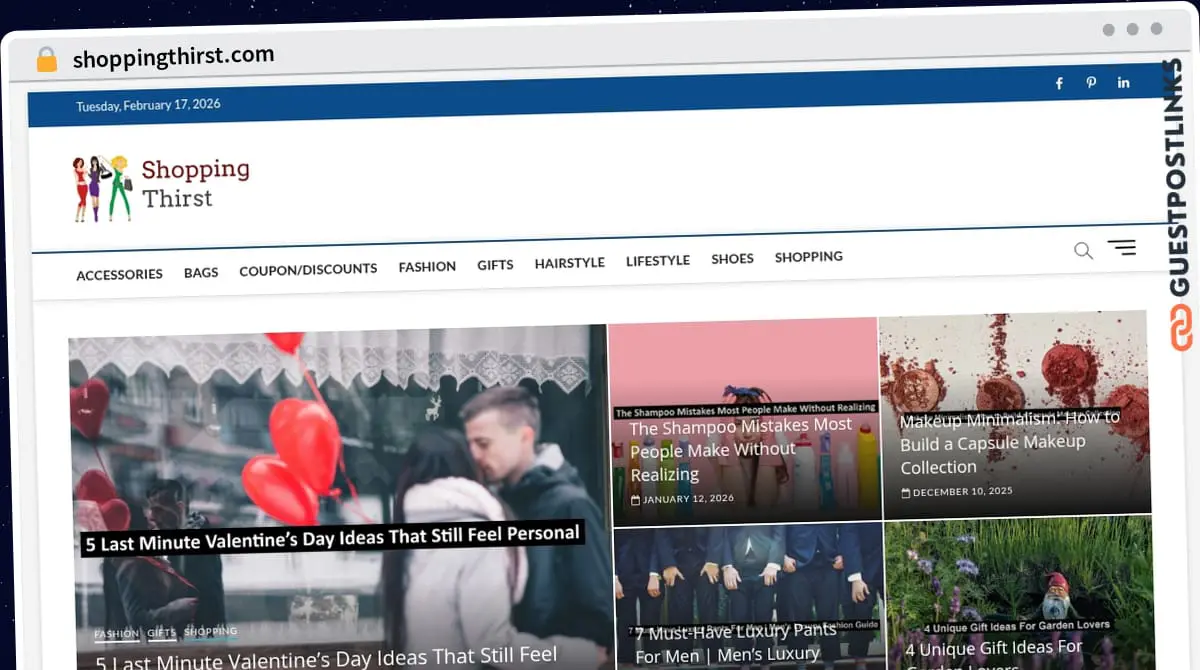
Task: Open the hamburger sidebar menu icon
Action: 1121,247
